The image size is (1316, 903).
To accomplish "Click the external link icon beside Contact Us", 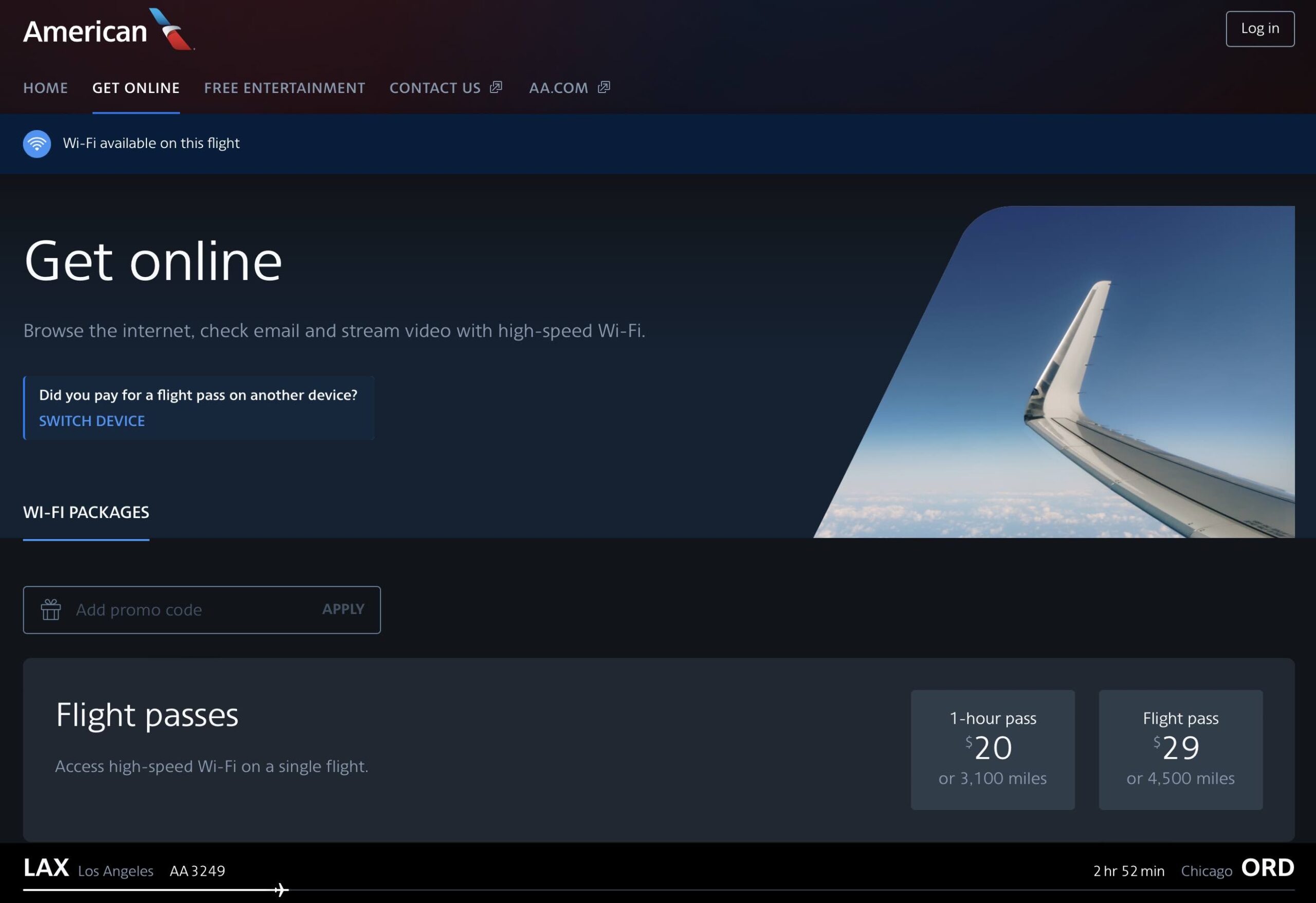I will click(496, 87).
